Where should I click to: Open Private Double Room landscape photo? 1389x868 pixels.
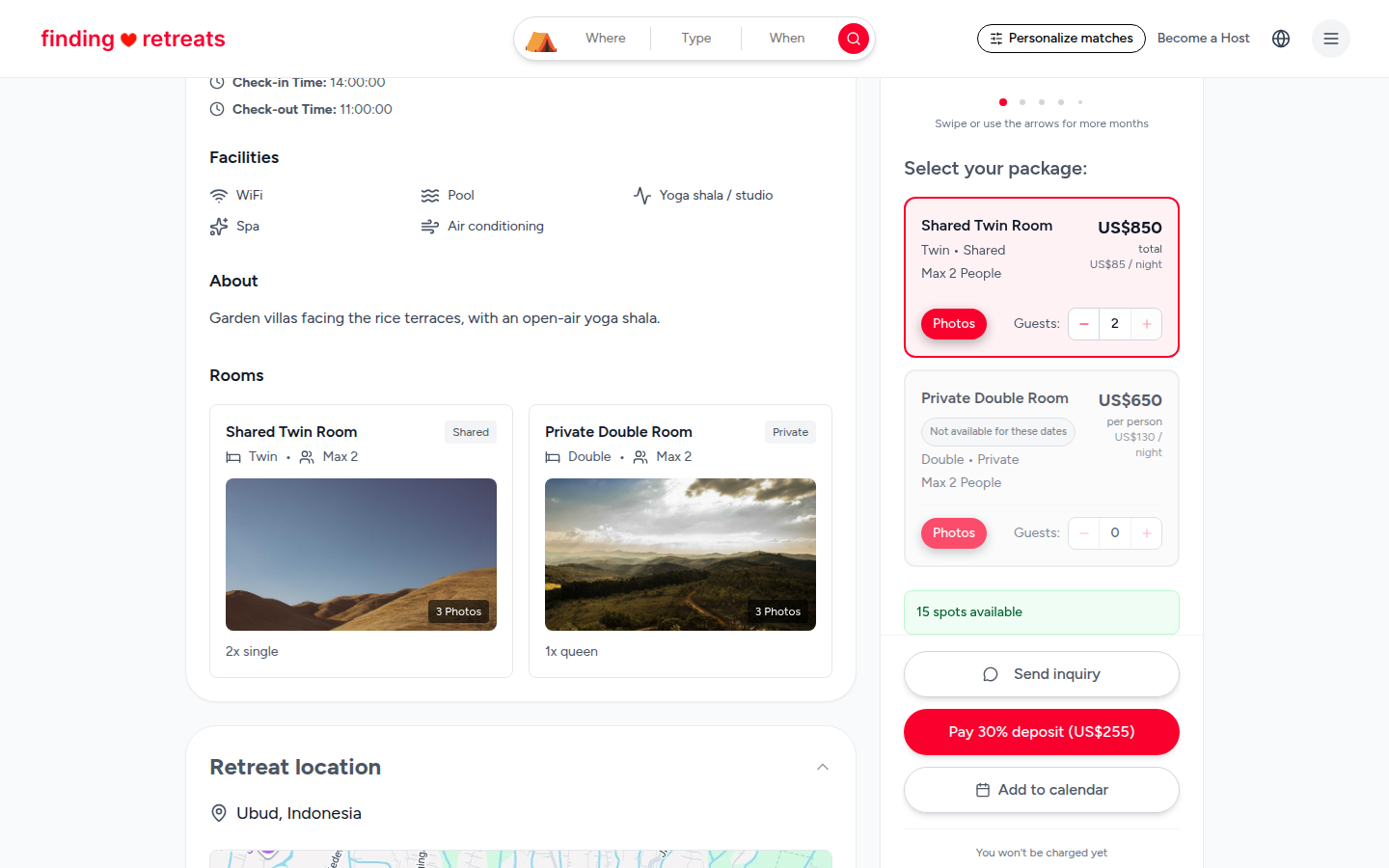(680, 555)
